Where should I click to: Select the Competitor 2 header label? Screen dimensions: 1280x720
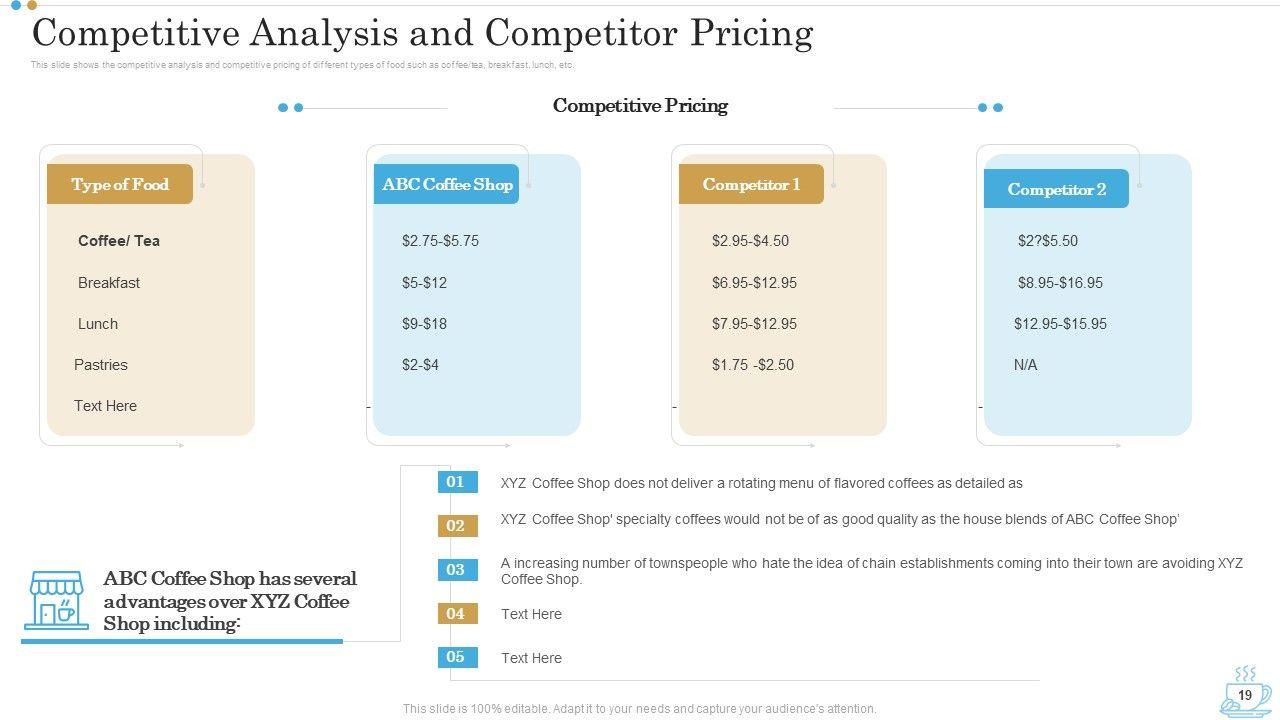[1056, 189]
